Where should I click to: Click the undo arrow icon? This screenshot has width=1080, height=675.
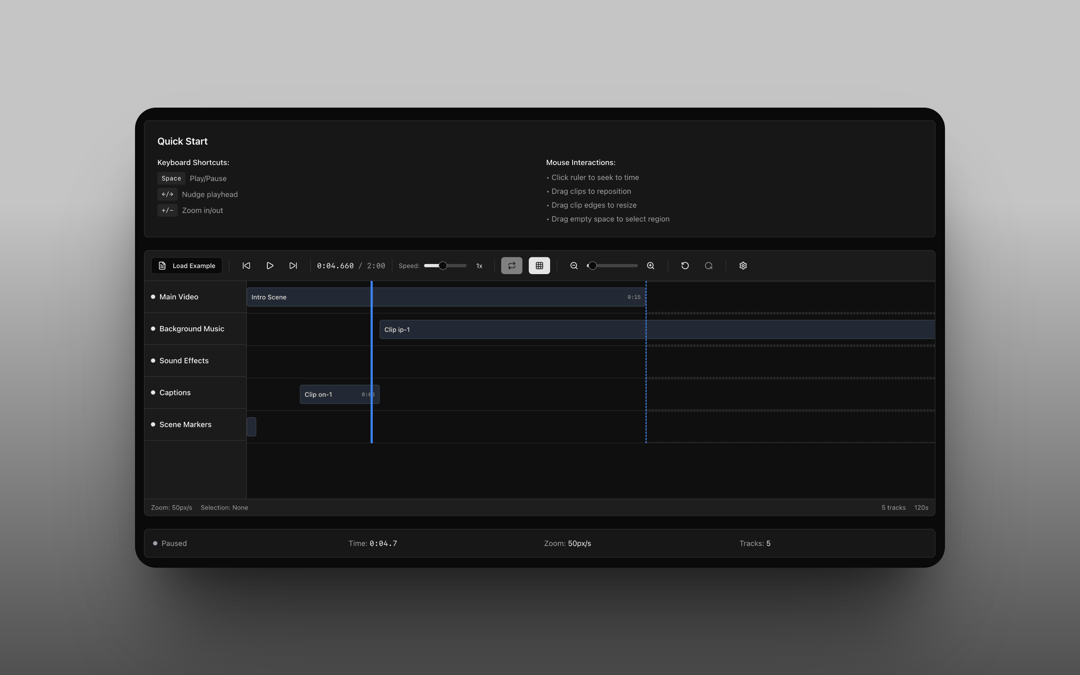pos(685,266)
